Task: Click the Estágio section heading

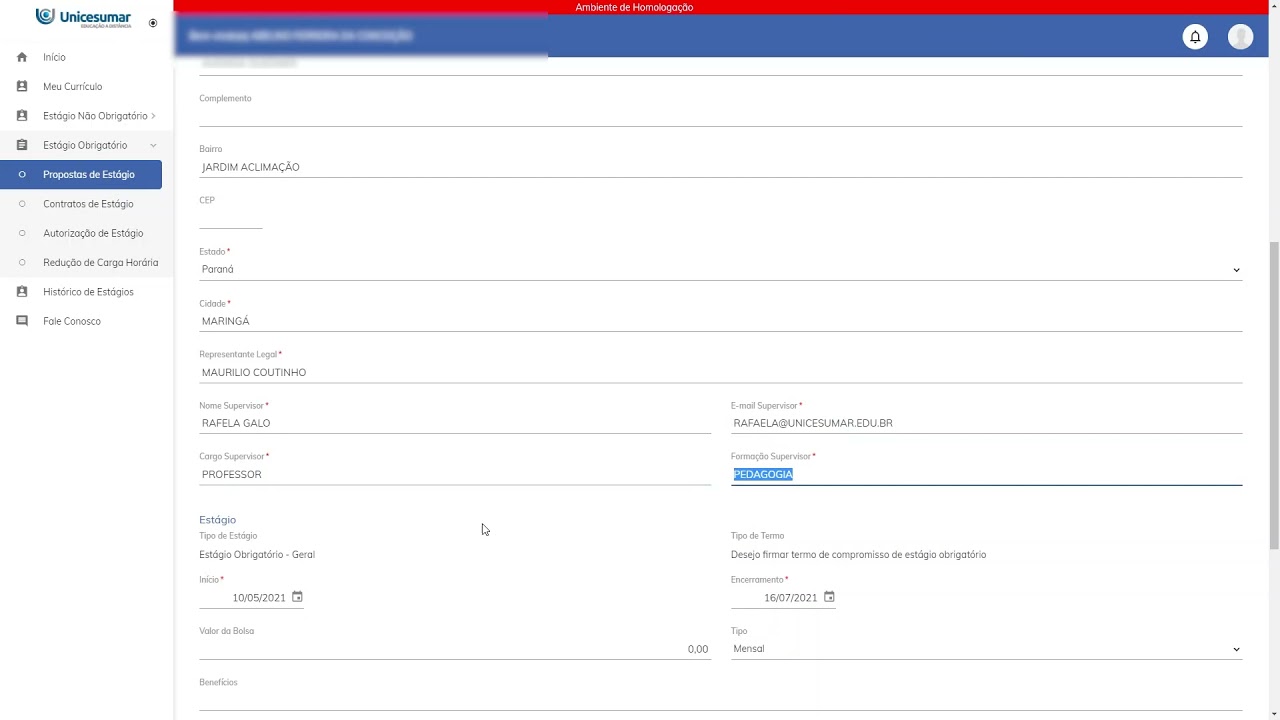Action: 217,520
